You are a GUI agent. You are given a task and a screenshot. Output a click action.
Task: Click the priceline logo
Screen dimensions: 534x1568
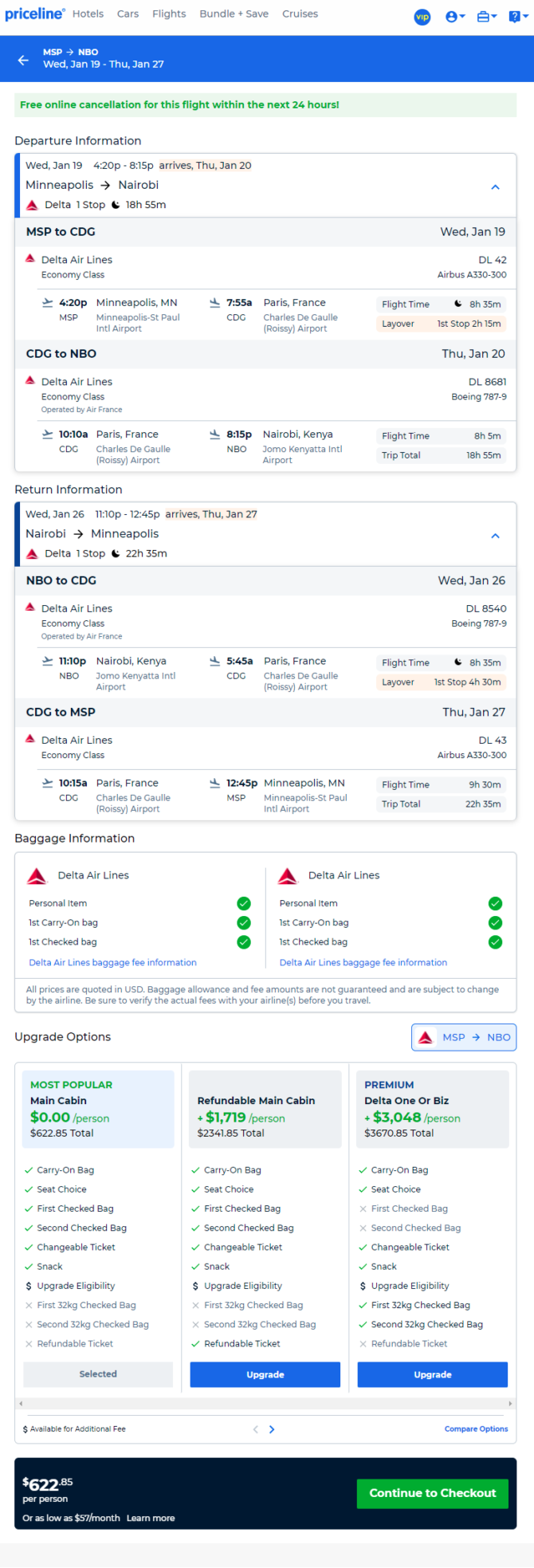[x=35, y=14]
